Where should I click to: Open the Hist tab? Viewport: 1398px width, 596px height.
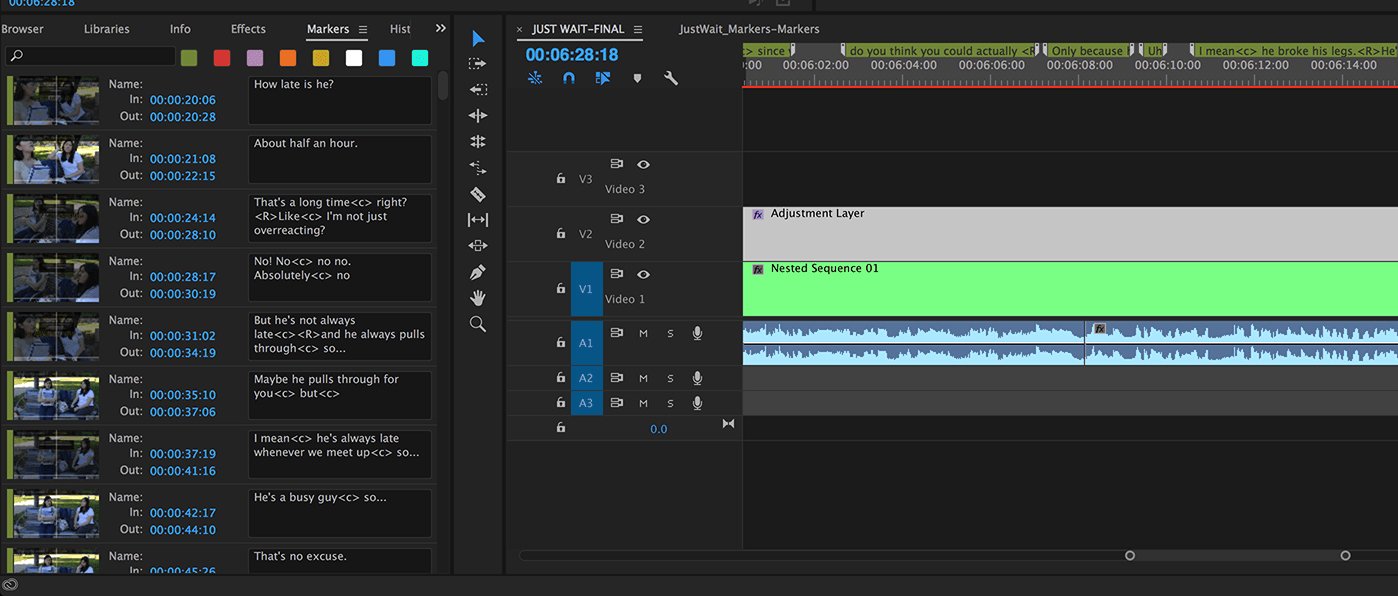click(x=400, y=29)
